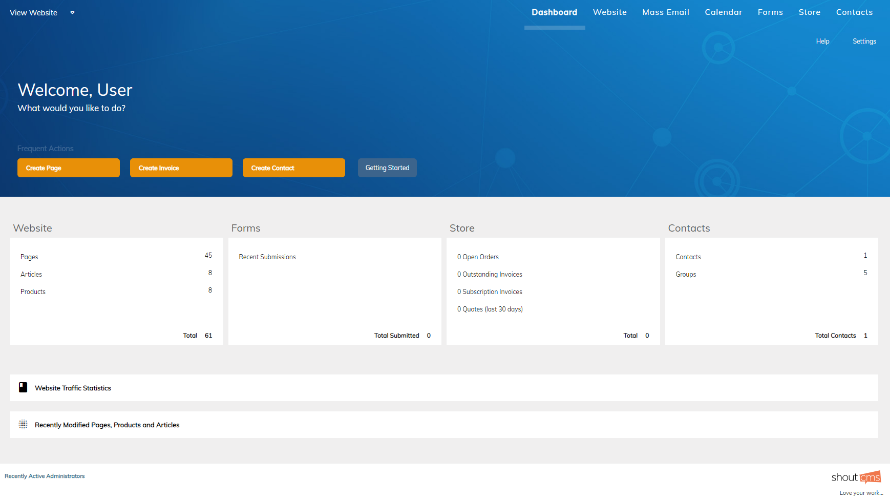Open the Groups row in Contacts card
Screen dimensions: 890x500
(771, 274)
